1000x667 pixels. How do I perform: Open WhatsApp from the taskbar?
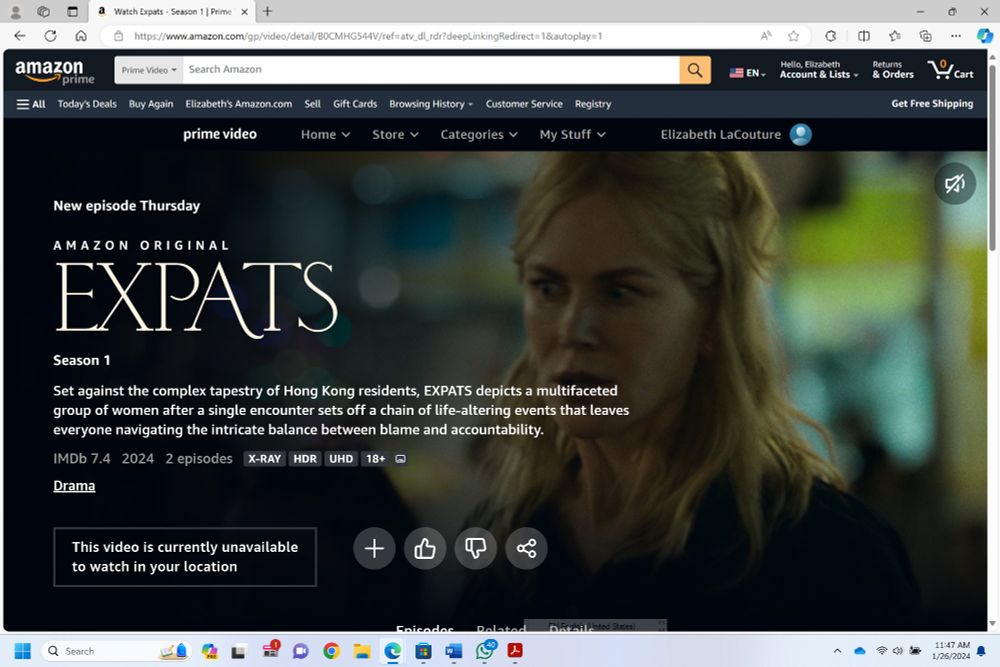click(x=485, y=650)
